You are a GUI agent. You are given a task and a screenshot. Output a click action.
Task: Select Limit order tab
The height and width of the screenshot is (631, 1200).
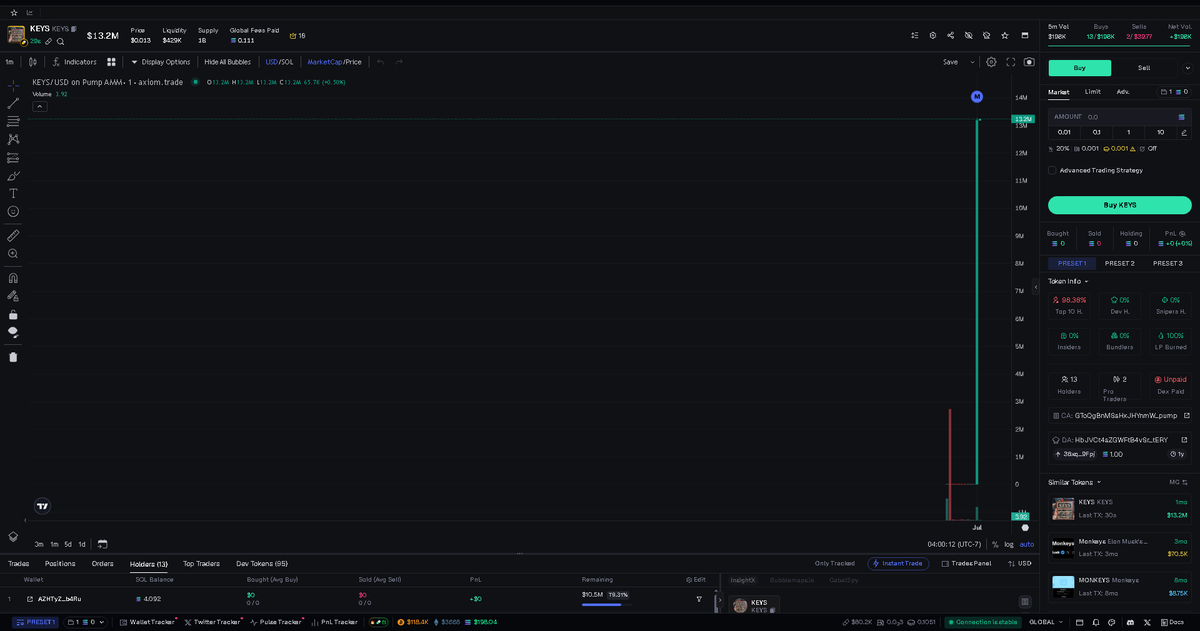(x=1093, y=92)
